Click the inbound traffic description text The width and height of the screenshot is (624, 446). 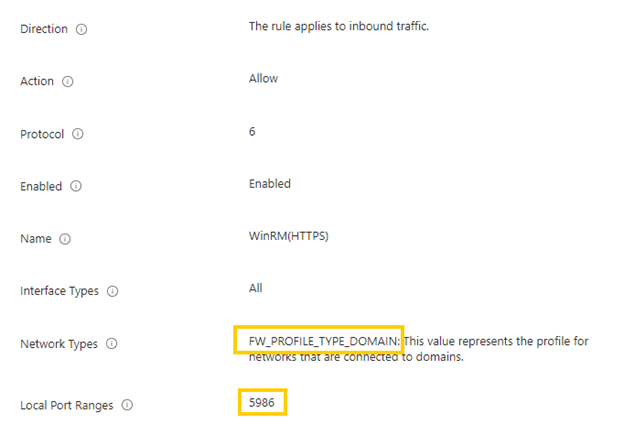point(339,26)
